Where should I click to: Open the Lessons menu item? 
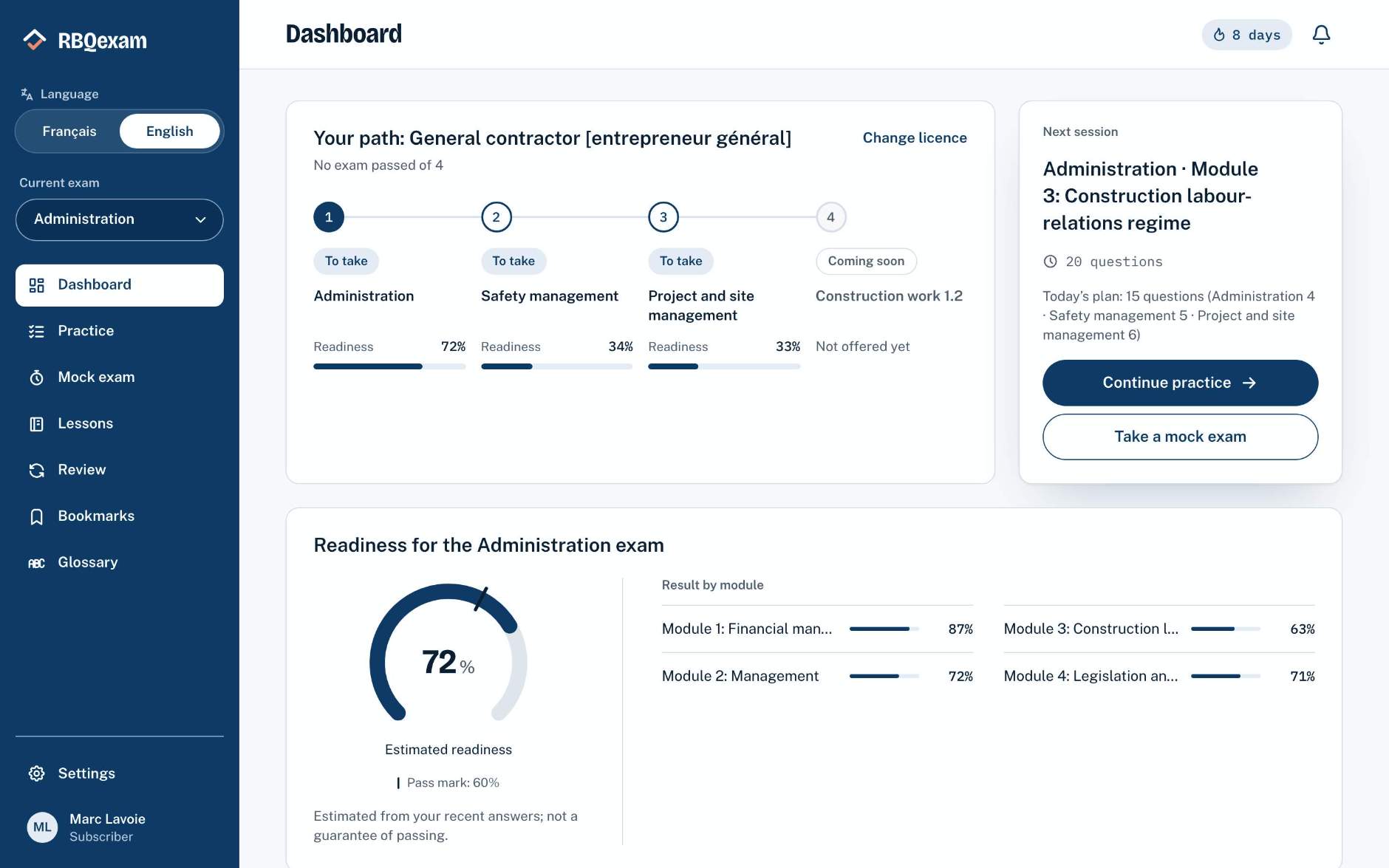120,424
